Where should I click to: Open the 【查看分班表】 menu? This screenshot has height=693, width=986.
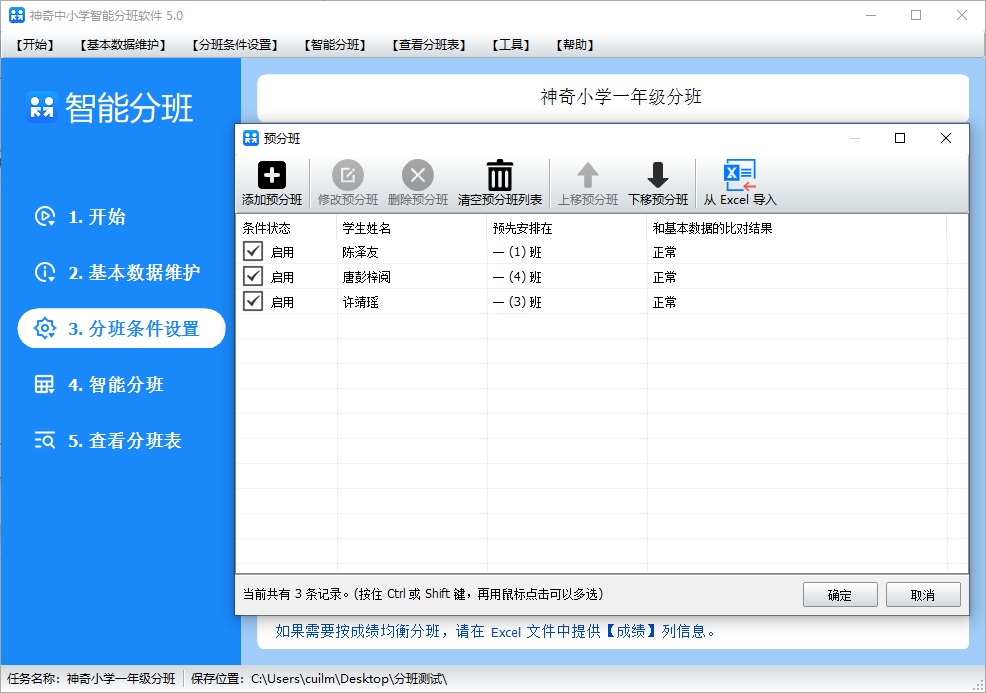(x=429, y=45)
